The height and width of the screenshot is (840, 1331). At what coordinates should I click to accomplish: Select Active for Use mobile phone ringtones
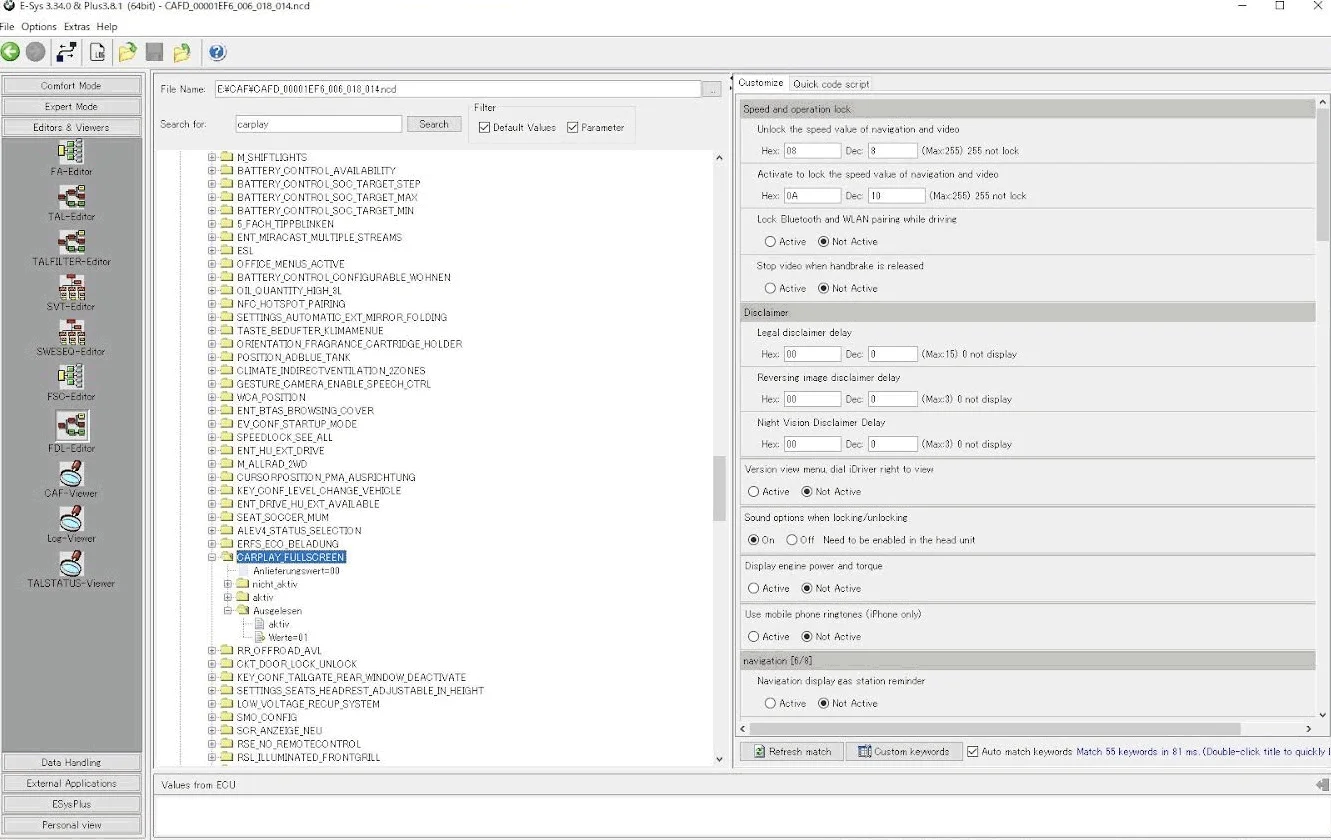tap(753, 636)
